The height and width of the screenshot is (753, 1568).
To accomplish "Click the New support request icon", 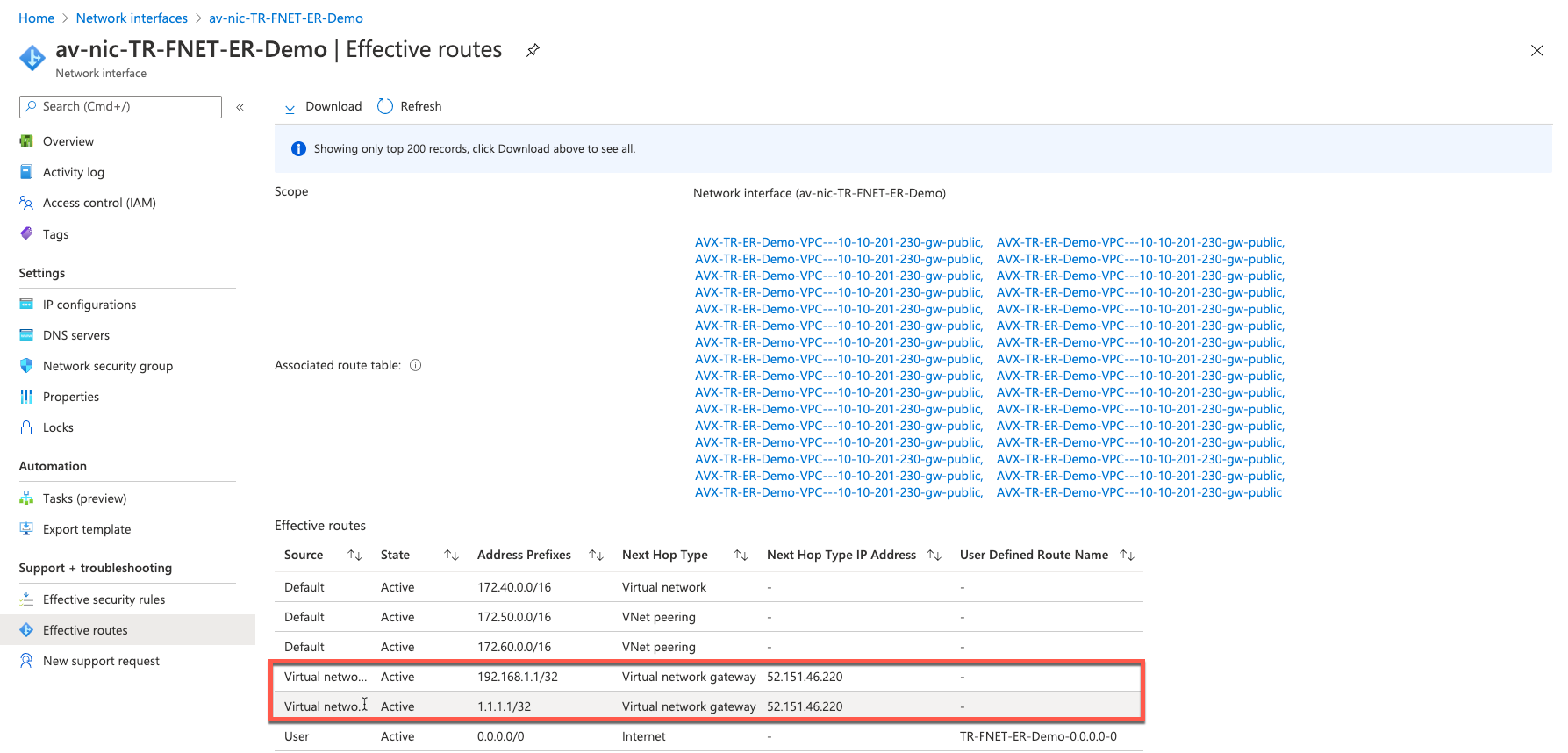I will [x=26, y=661].
